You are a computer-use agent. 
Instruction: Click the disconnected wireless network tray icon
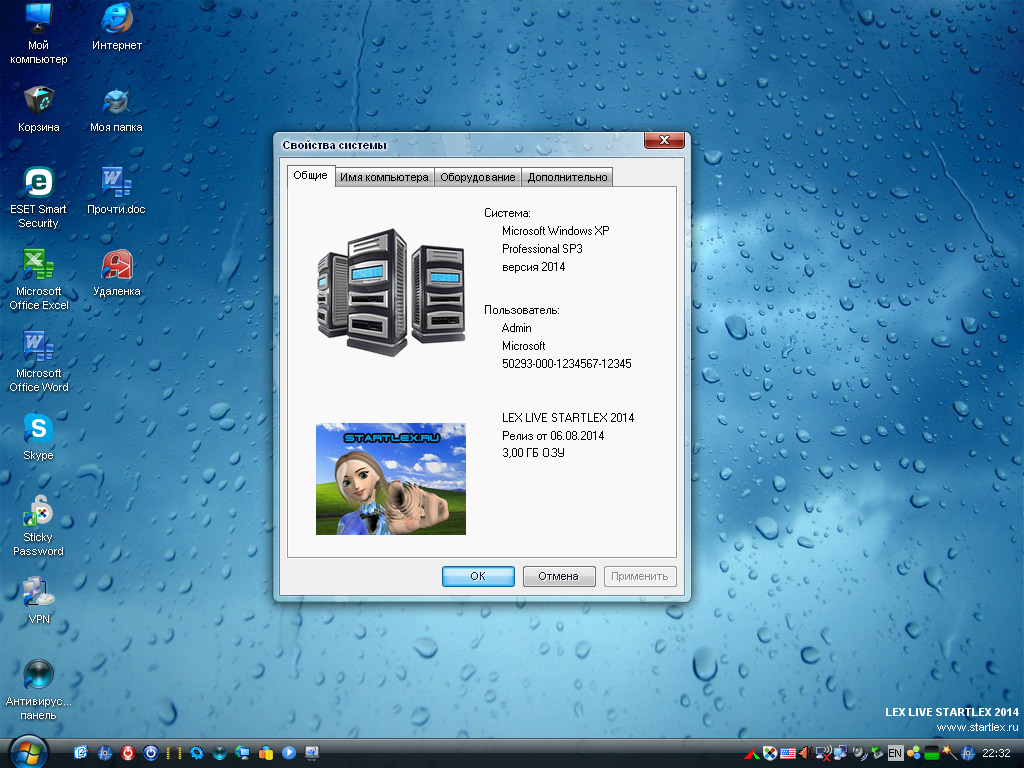824,754
